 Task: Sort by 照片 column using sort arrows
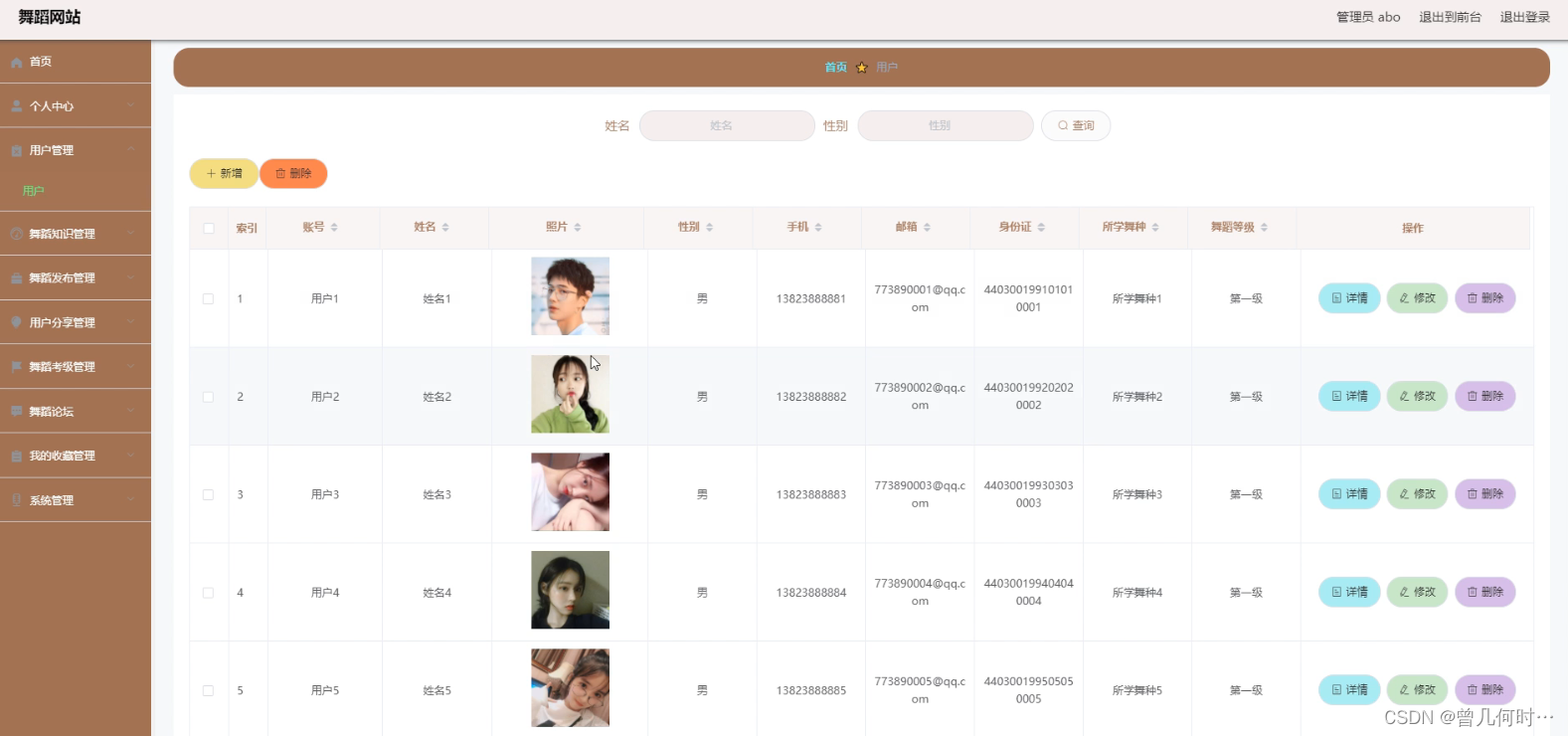pyautogui.click(x=578, y=228)
